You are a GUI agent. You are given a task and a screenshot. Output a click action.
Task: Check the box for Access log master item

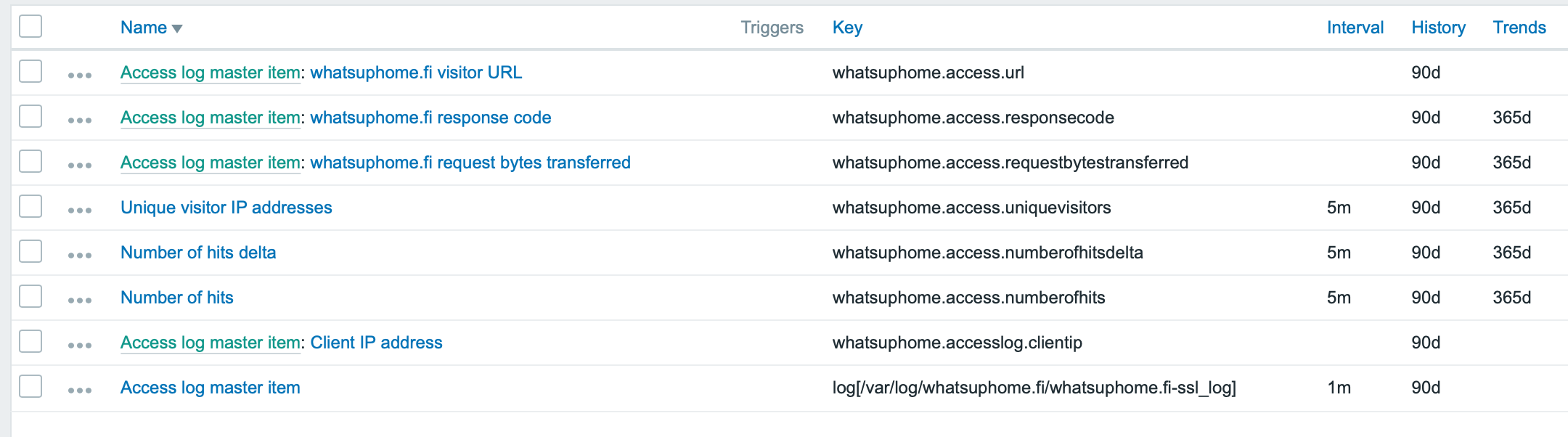(x=30, y=386)
